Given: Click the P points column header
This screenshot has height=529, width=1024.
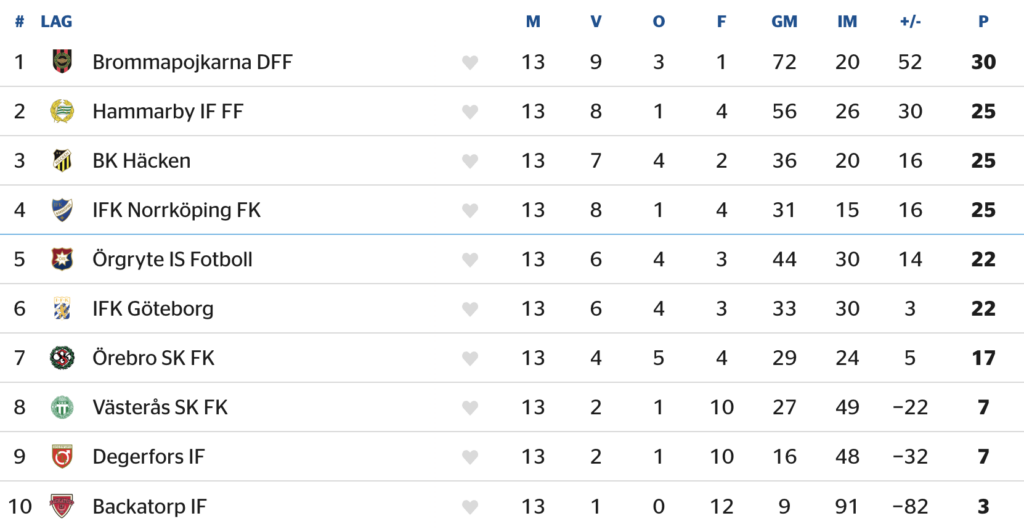Looking at the screenshot, I should [983, 22].
